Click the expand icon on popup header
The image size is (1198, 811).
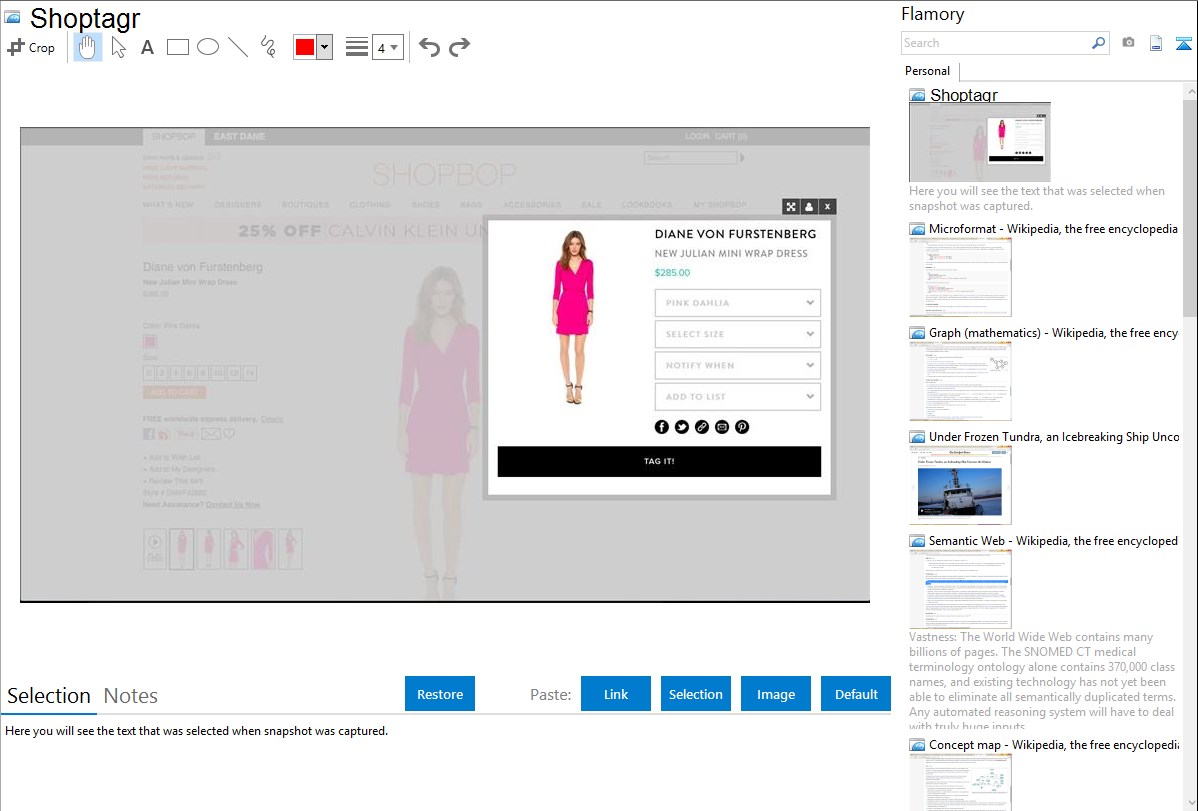pyautogui.click(x=791, y=206)
